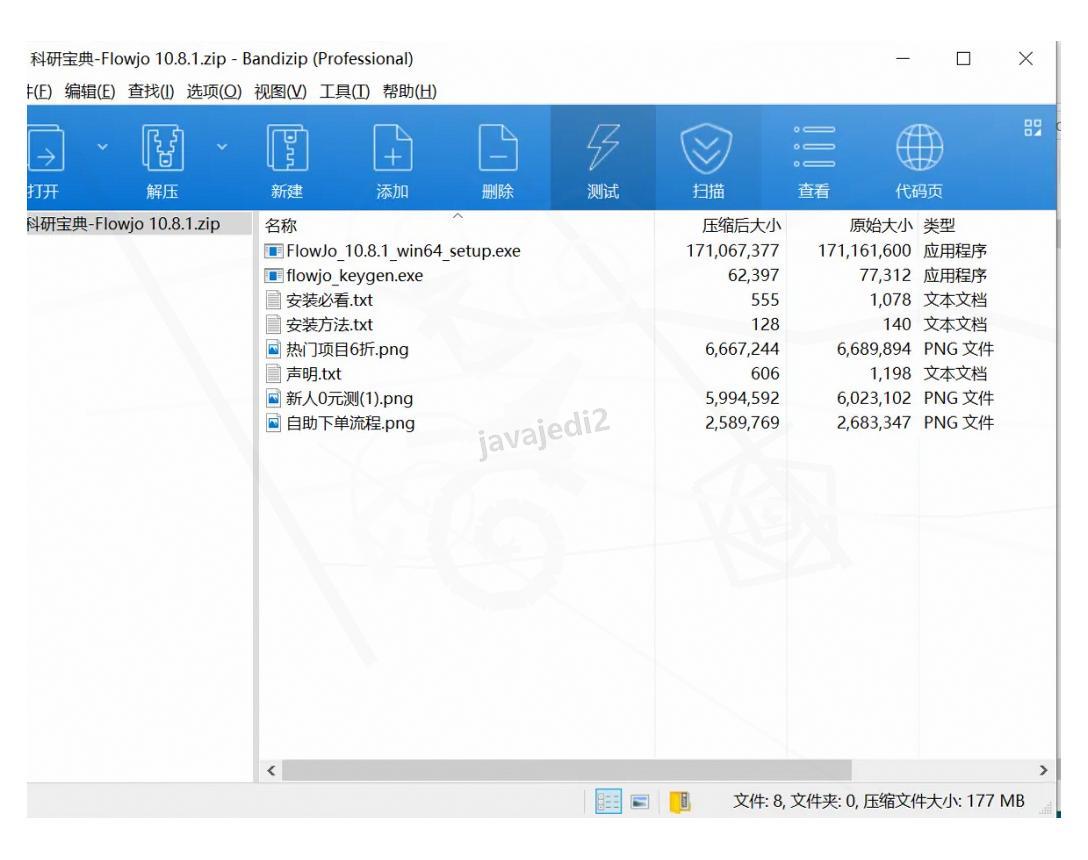The image size is (1088, 860).
Task: Click the yellow archive info icon in status bar
Action: 679,802
